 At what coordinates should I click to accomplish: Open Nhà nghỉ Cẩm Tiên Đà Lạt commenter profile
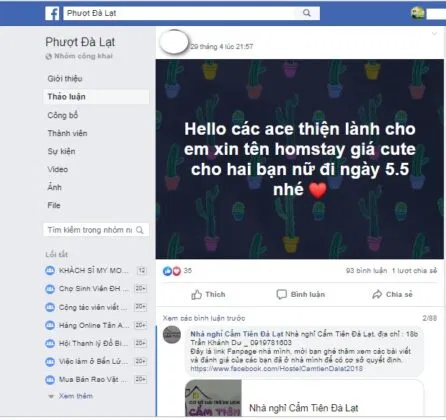point(237,334)
